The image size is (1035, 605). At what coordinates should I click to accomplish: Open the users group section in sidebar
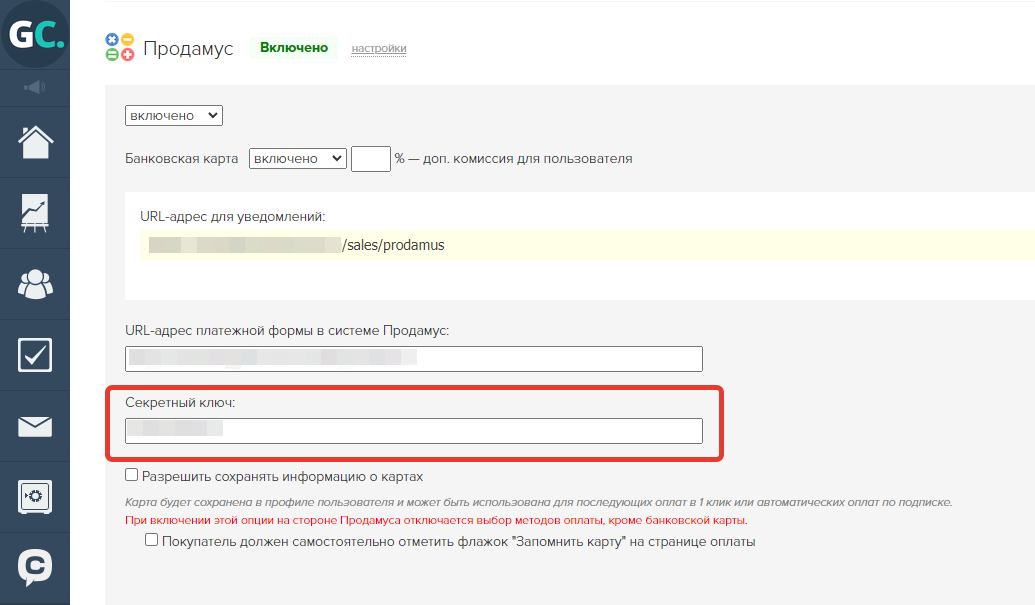pyautogui.click(x=35, y=284)
